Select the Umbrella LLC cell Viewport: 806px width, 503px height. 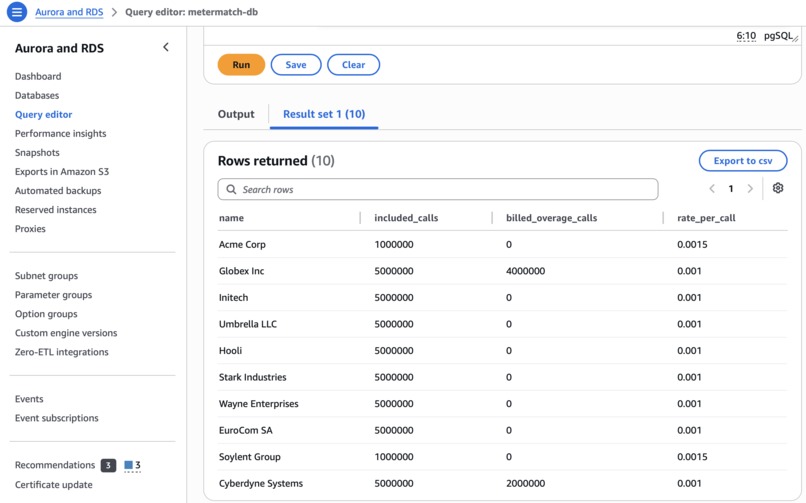(248, 324)
